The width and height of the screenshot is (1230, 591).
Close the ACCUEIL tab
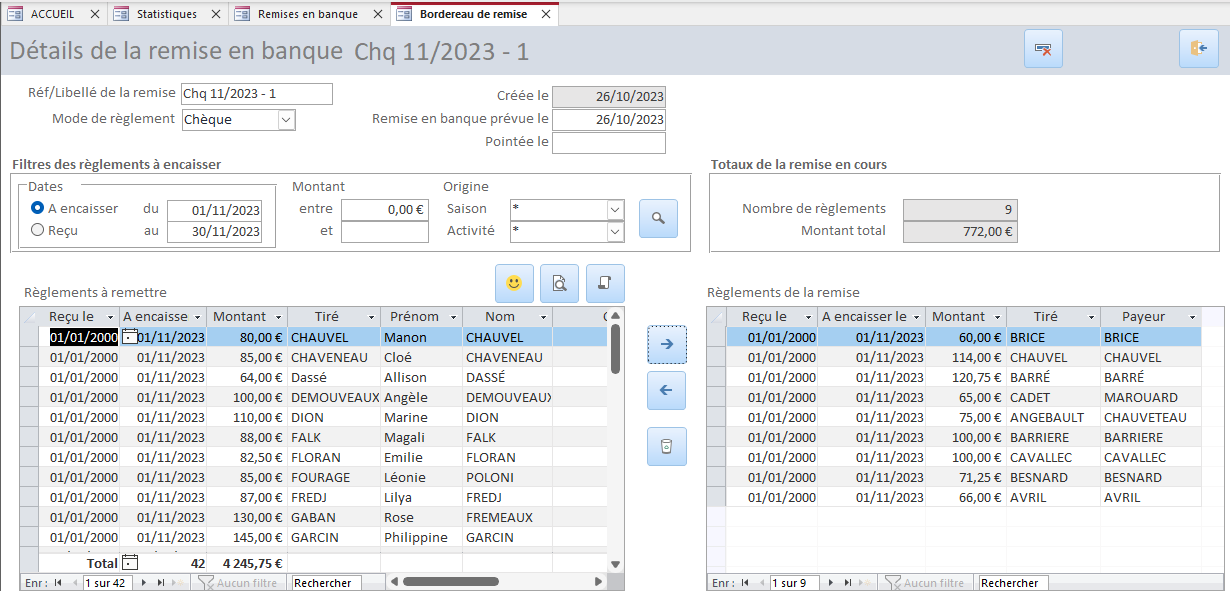93,14
